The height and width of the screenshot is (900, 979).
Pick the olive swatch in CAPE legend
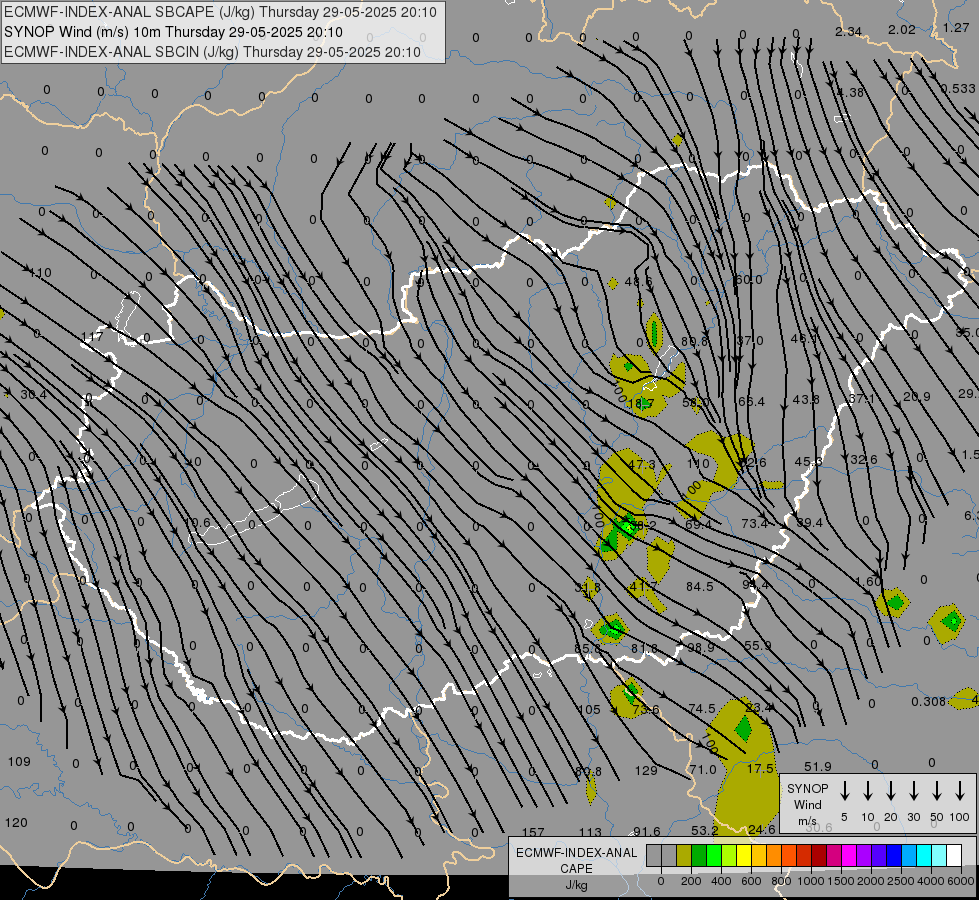(684, 856)
